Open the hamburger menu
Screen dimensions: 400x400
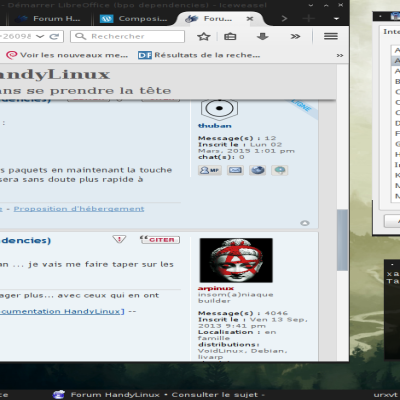pyautogui.click(x=331, y=36)
